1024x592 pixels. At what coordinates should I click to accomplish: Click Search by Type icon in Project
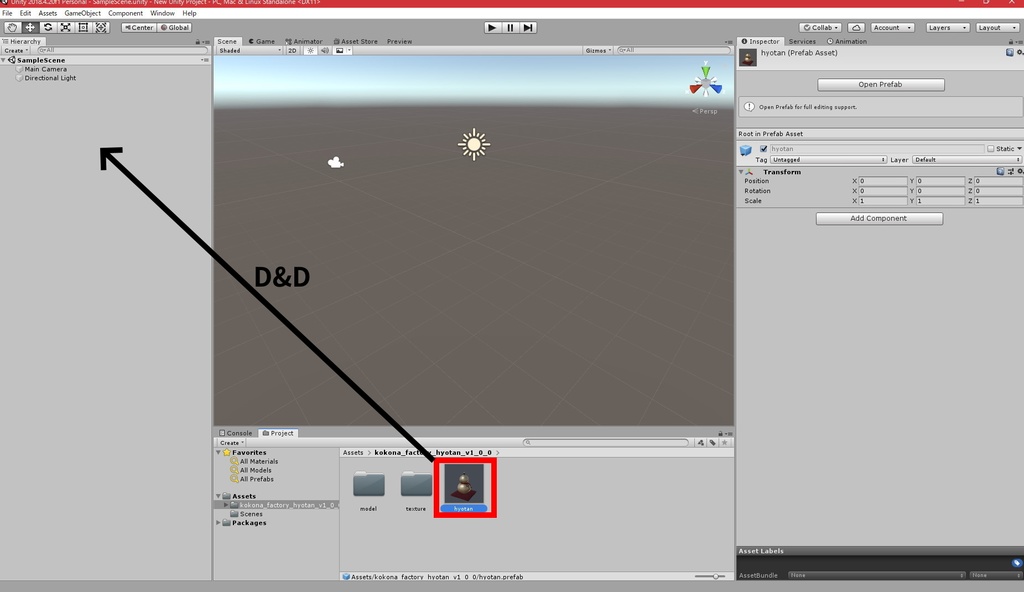tap(701, 442)
